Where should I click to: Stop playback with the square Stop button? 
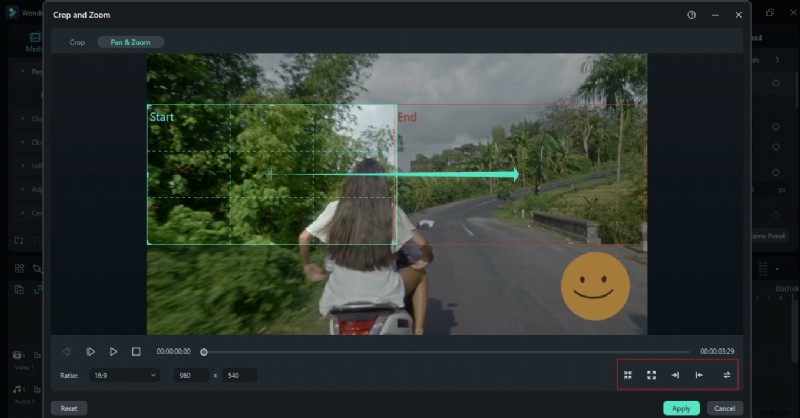[x=136, y=352]
